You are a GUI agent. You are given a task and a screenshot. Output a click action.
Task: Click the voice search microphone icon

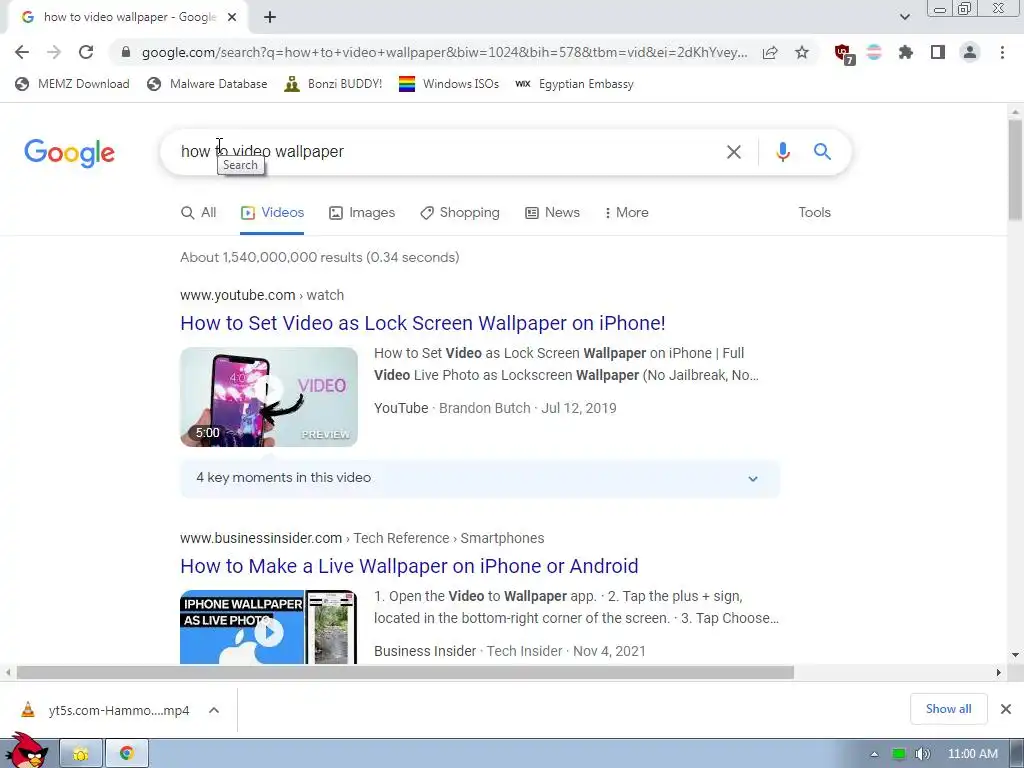tap(782, 152)
